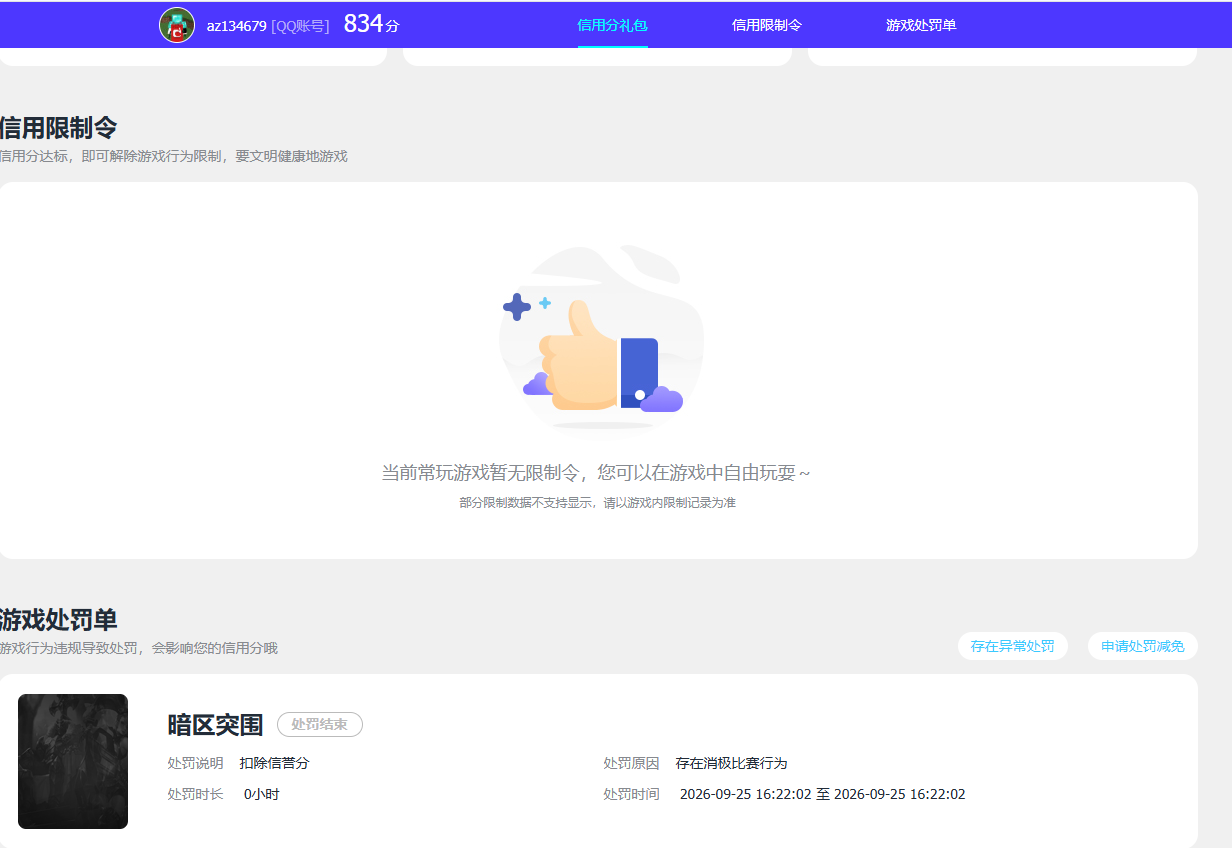The image size is (1232, 848).
Task: Click the 部分限制数据不支持显示 note
Action: click(x=597, y=503)
